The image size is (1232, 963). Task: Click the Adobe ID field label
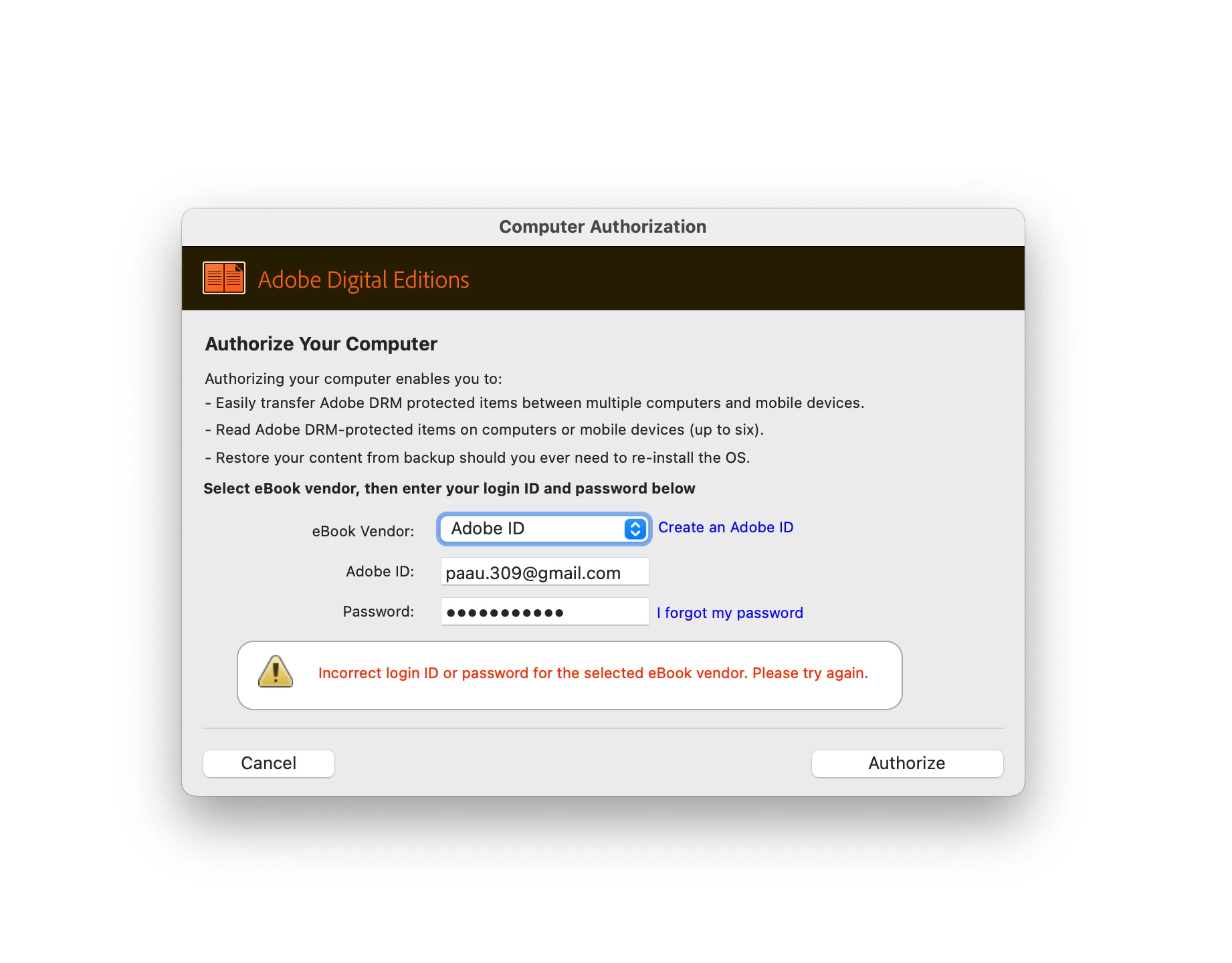click(380, 571)
